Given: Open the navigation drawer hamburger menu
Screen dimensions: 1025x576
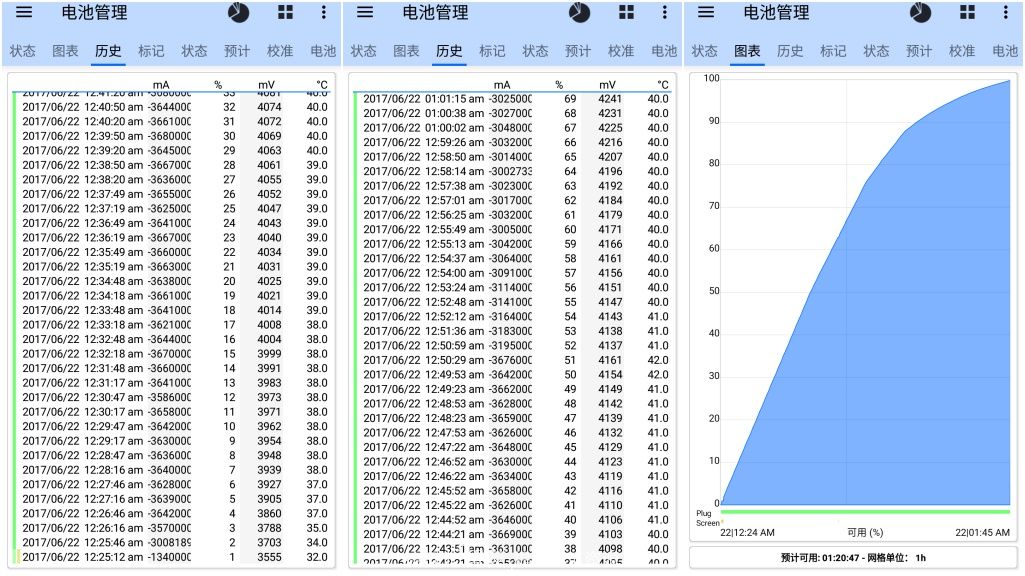Looking at the screenshot, I should tap(22, 13).
